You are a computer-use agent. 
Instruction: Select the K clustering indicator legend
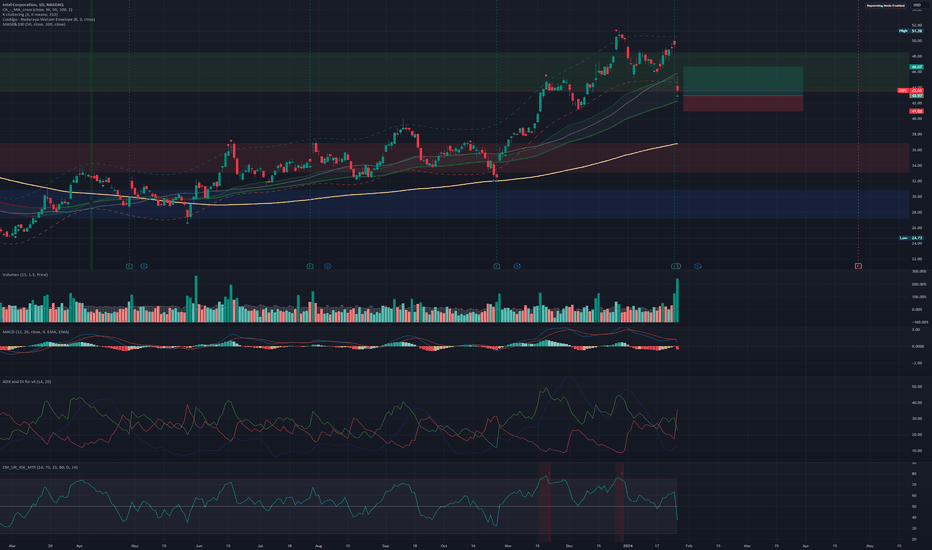point(30,14)
